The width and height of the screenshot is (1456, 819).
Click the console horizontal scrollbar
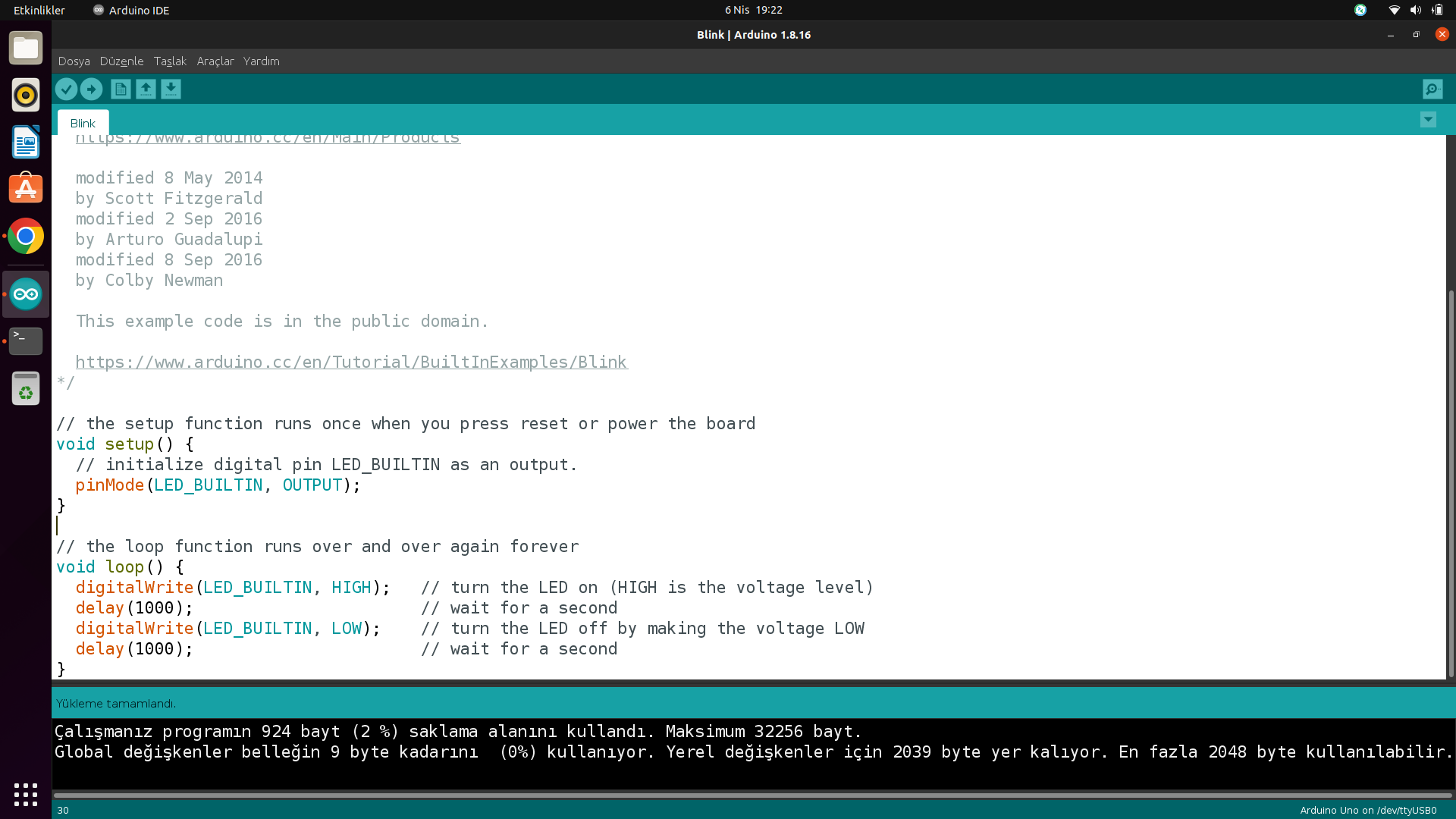coord(751,795)
